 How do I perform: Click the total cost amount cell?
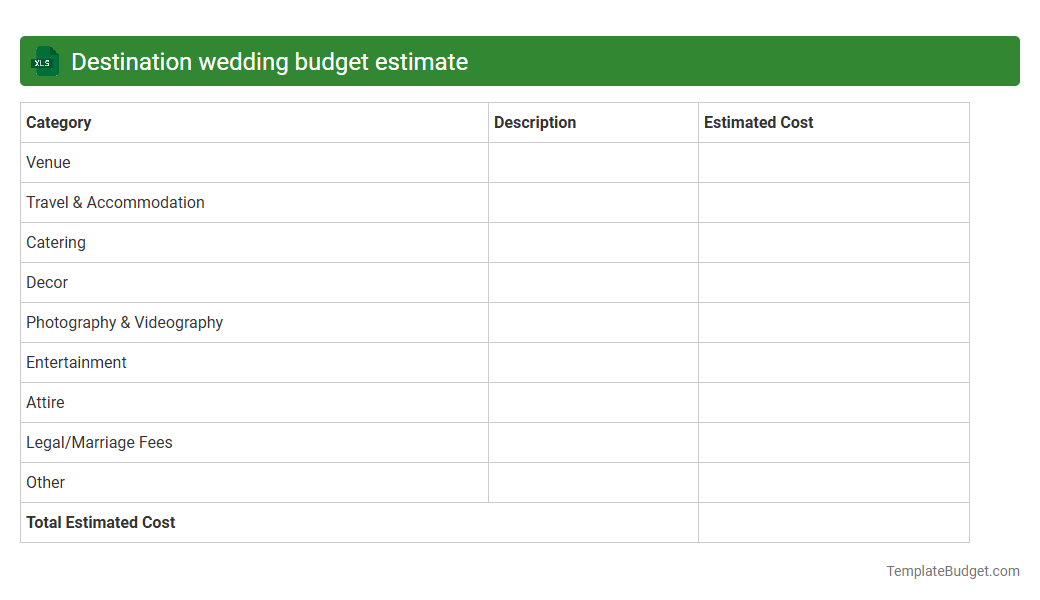point(833,522)
